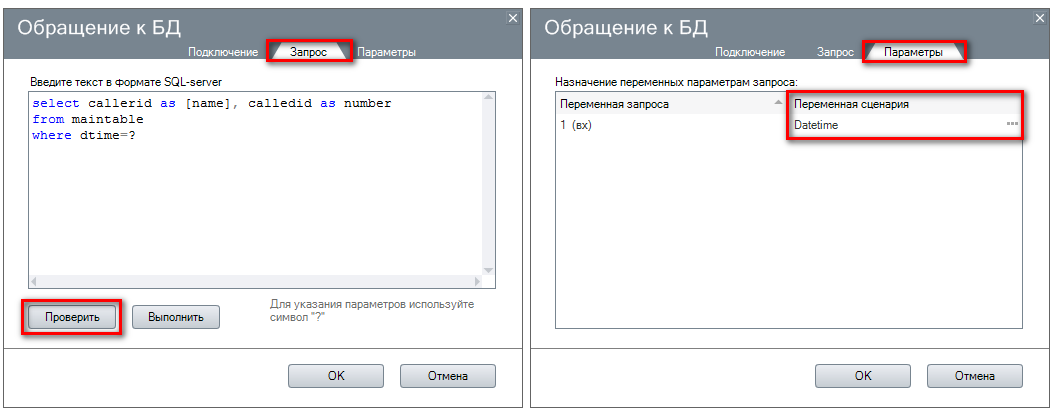1058x417 pixels.
Task: Open Параметры tab in the SQL query dialog
Action: 386,52
